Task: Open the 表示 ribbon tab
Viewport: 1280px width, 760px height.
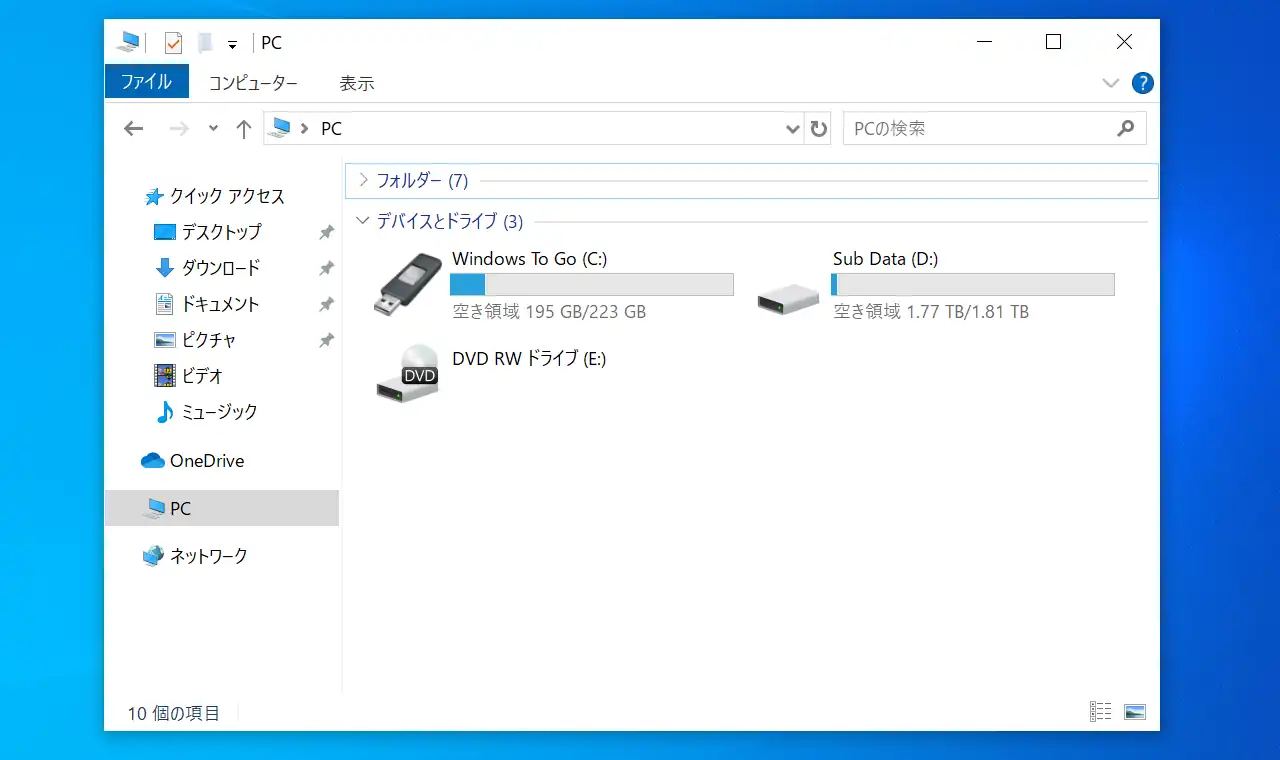Action: click(357, 83)
